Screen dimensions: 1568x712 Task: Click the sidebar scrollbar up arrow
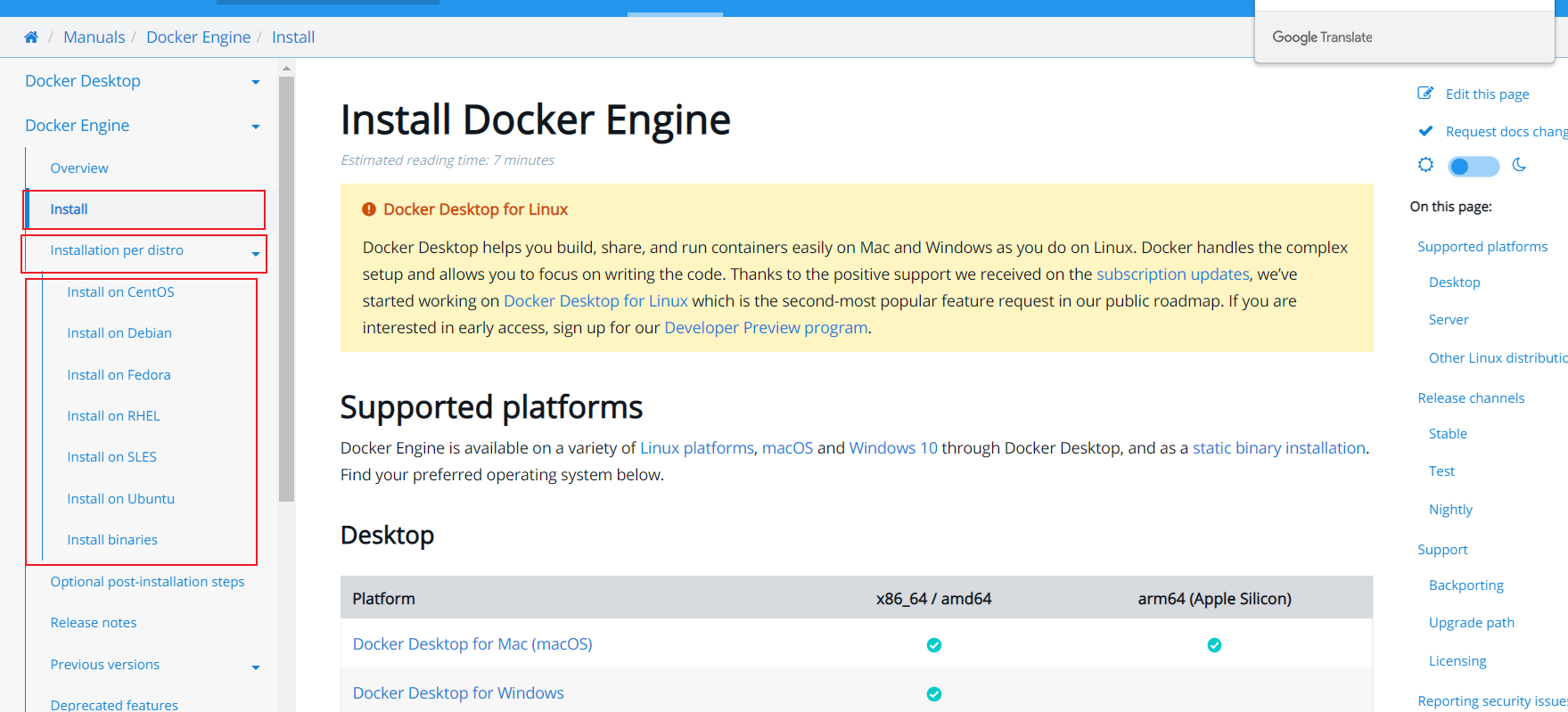(x=286, y=68)
